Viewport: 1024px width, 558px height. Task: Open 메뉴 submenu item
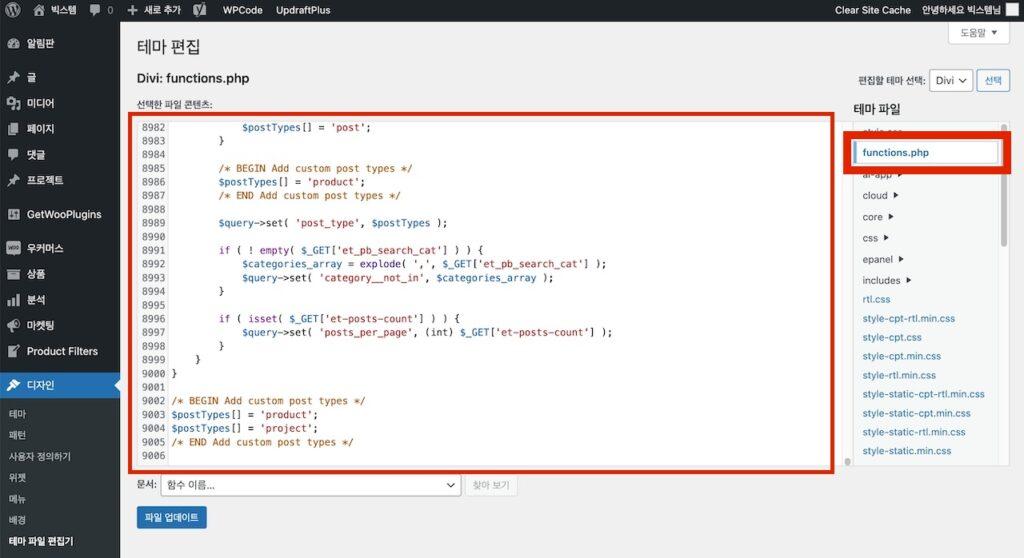17,499
